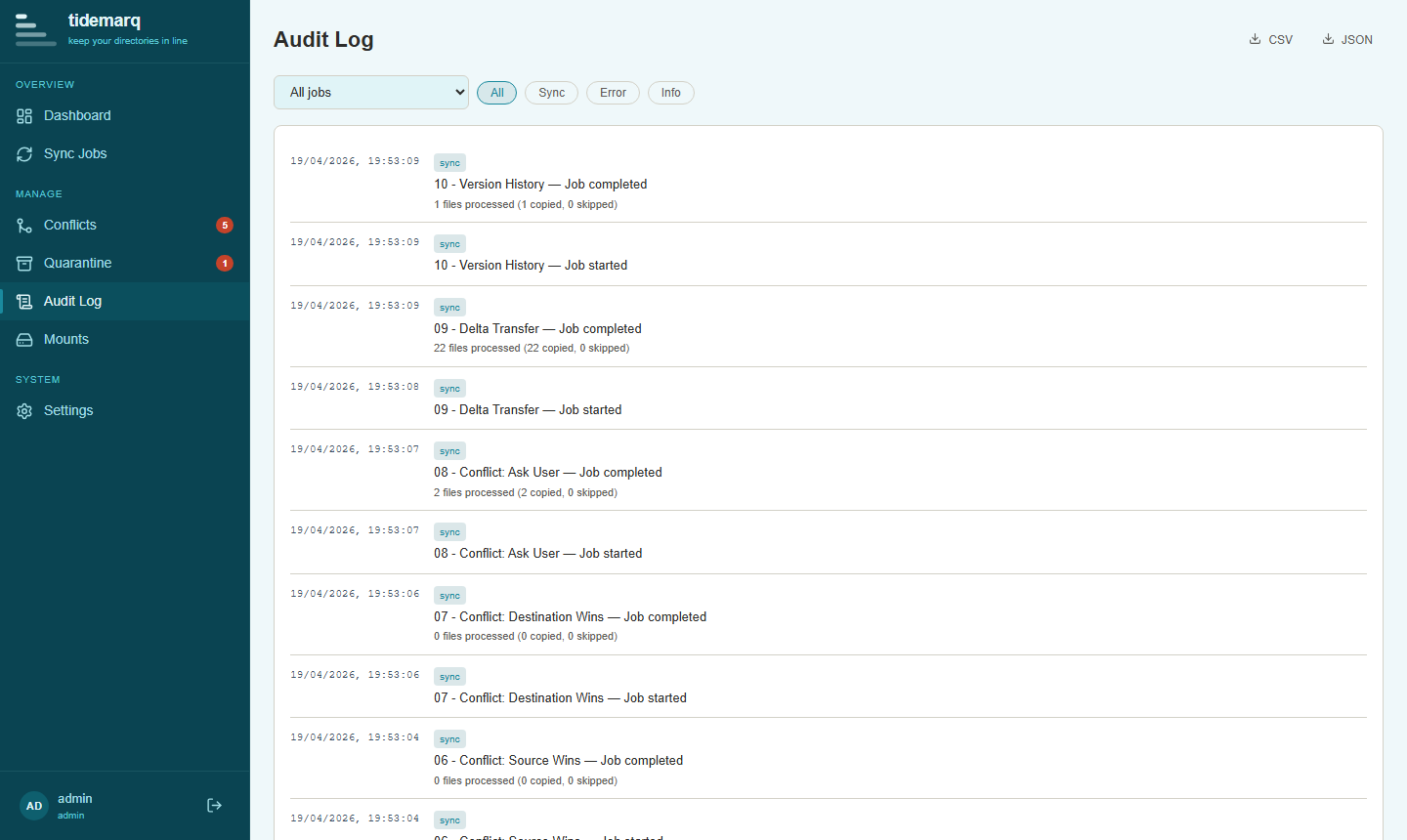Select '07 - Conflict: Destination Wins — Job started'
1407x840 pixels.
pyautogui.click(x=560, y=698)
